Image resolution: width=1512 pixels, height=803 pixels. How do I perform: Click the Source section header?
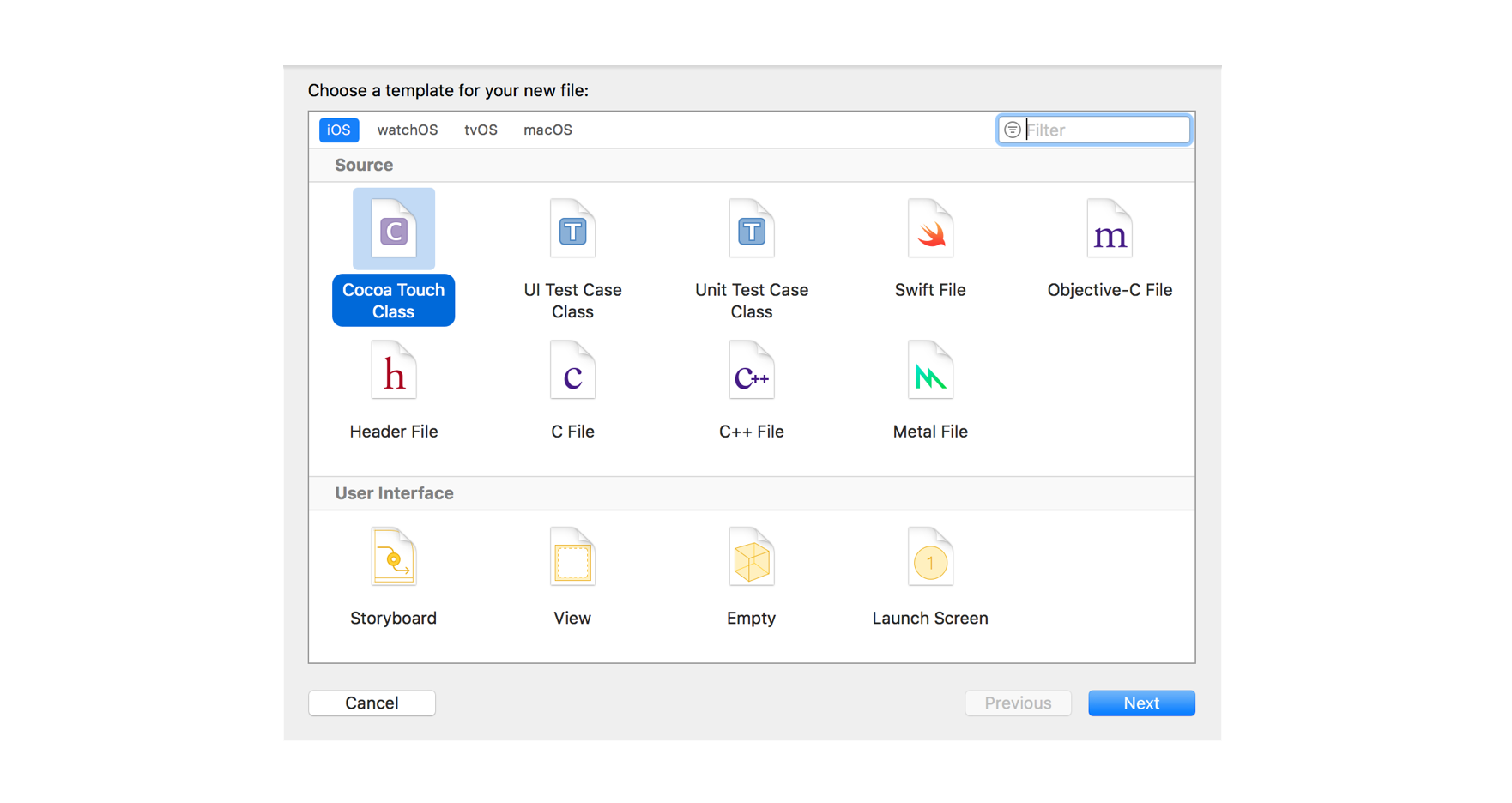(364, 165)
